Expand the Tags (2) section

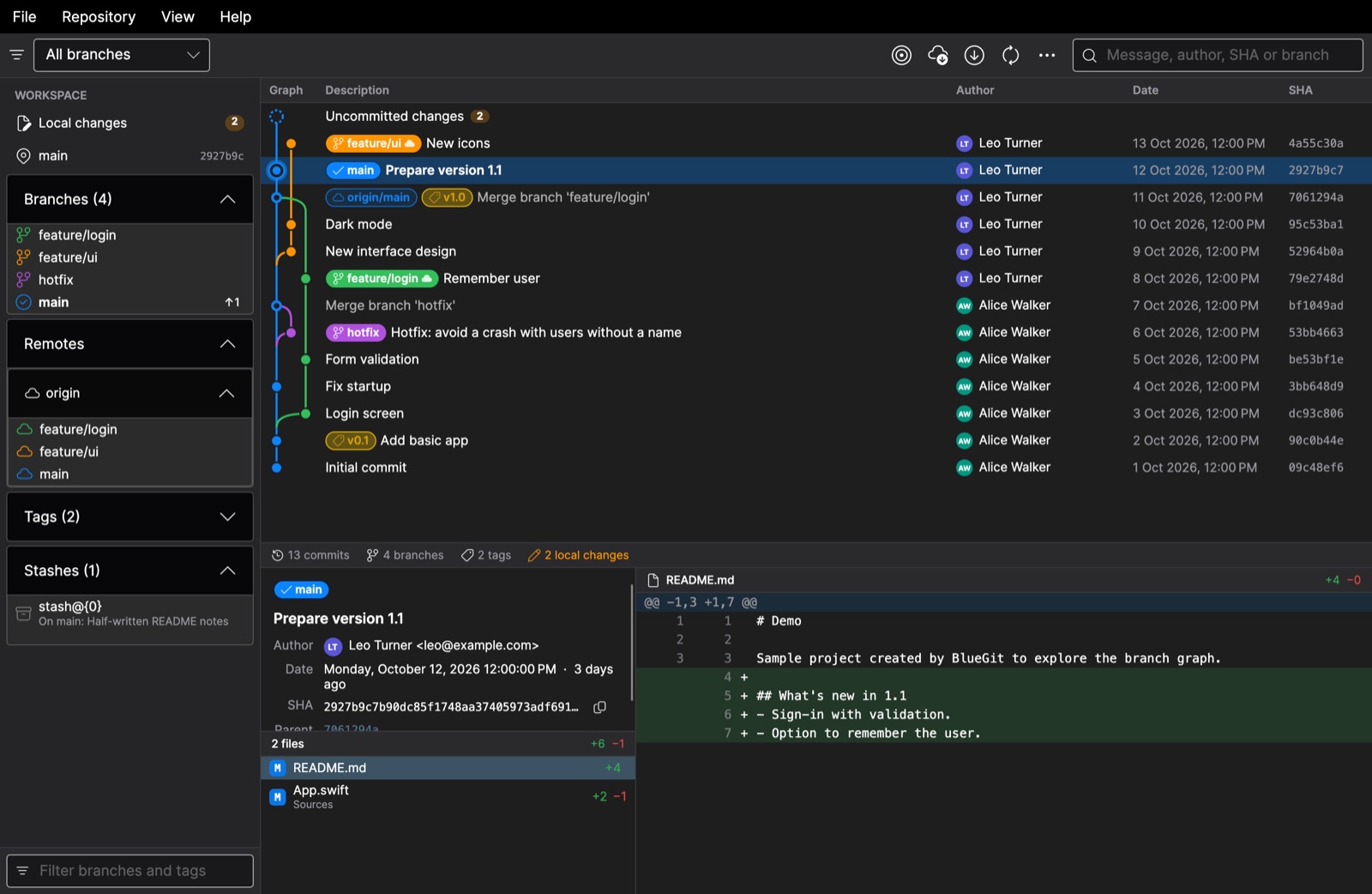pos(130,516)
